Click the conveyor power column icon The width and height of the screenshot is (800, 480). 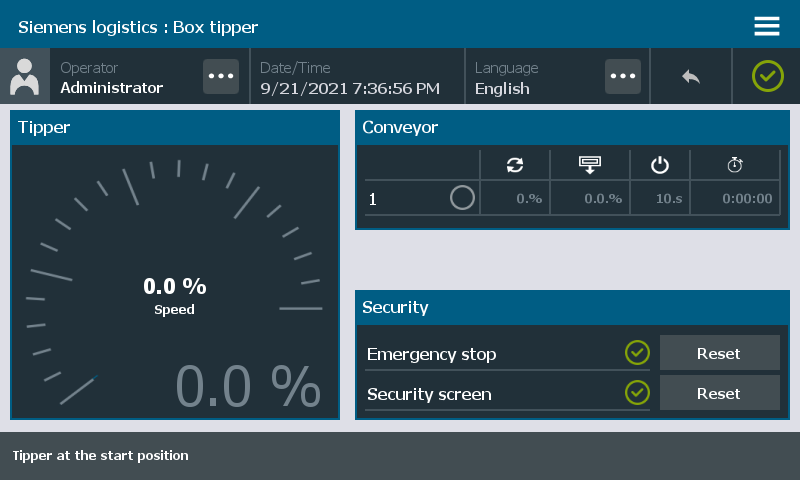point(658,165)
